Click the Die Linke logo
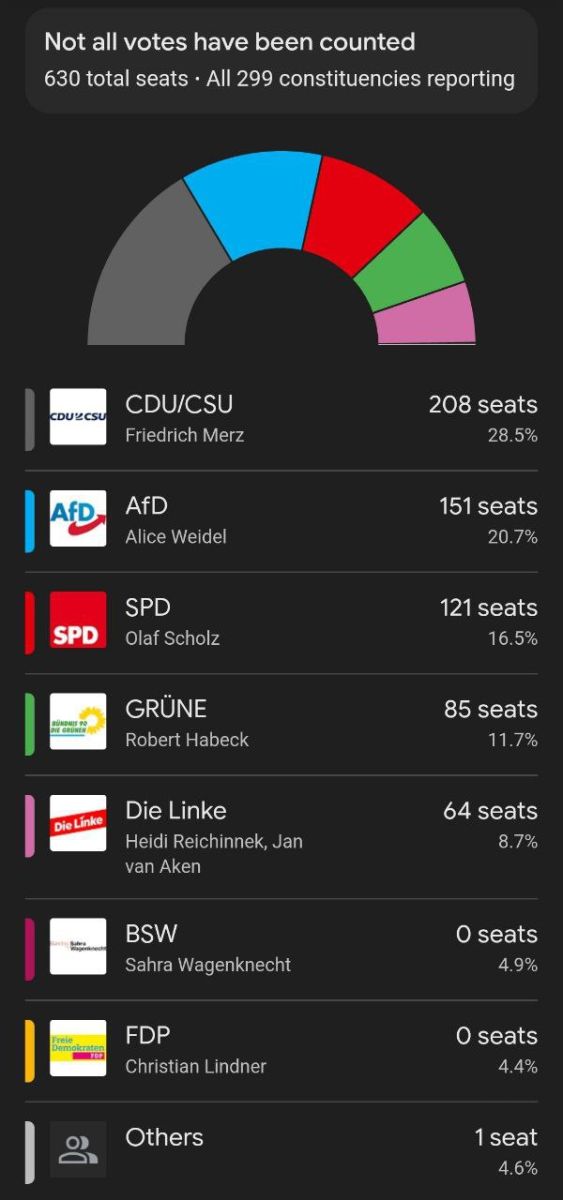Viewport: 563px width, 1200px height. click(x=78, y=823)
